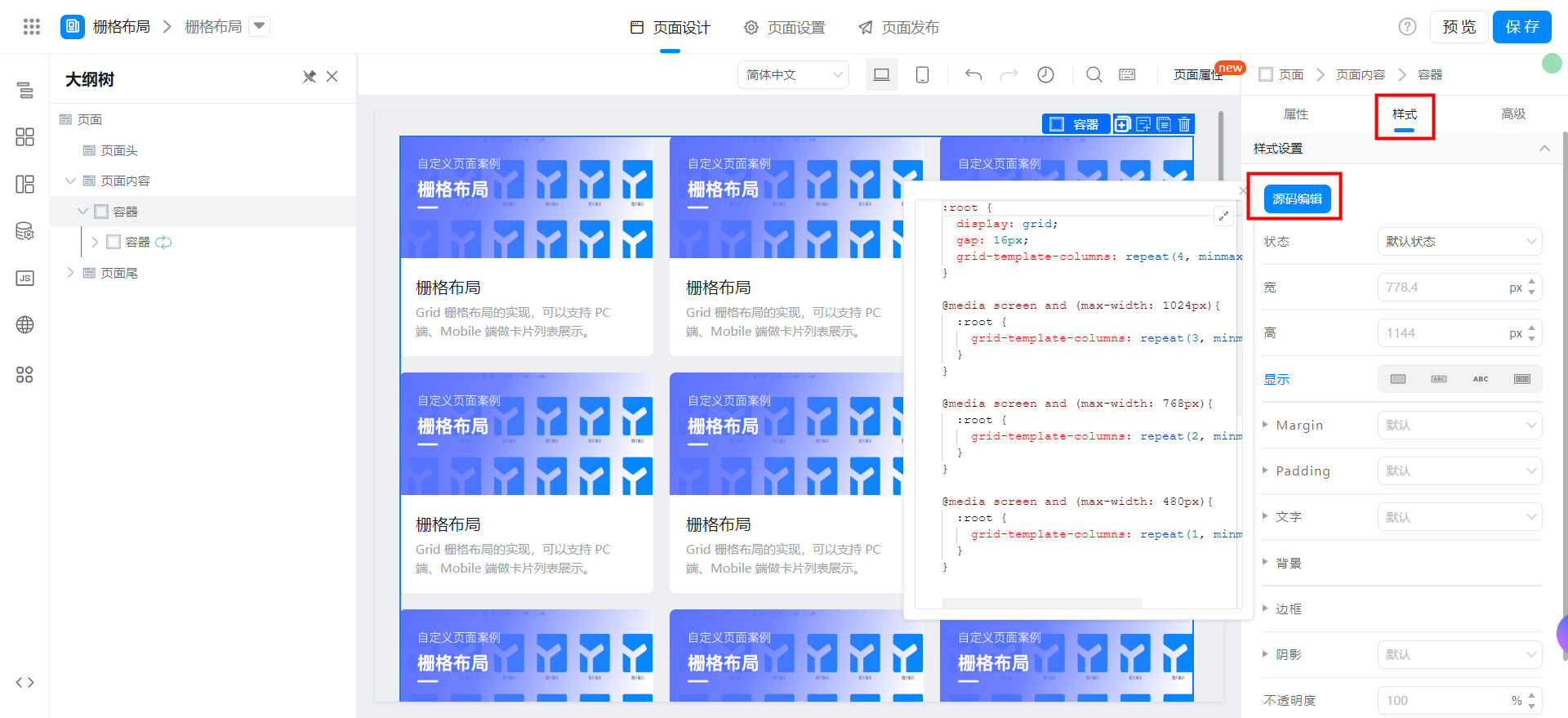Open the 高级 advanced tab
1568x718 pixels.
tap(1513, 114)
